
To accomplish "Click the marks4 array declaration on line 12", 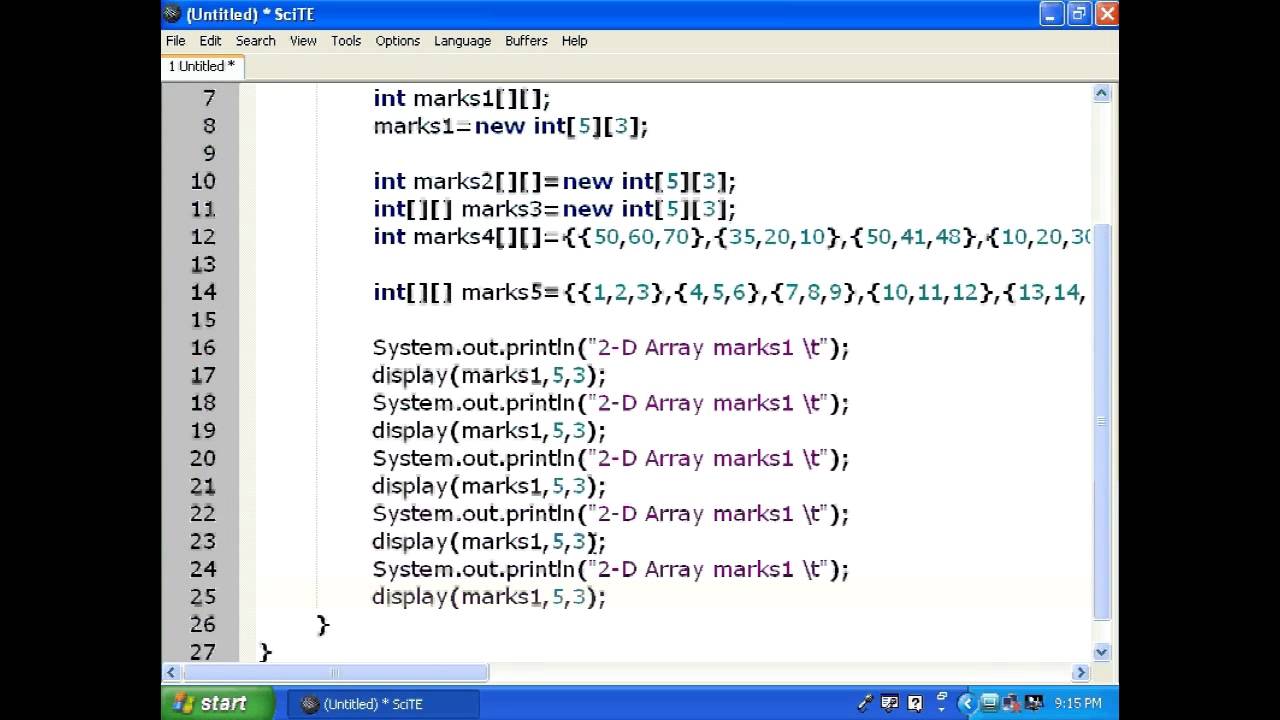I will pyautogui.click(x=732, y=237).
